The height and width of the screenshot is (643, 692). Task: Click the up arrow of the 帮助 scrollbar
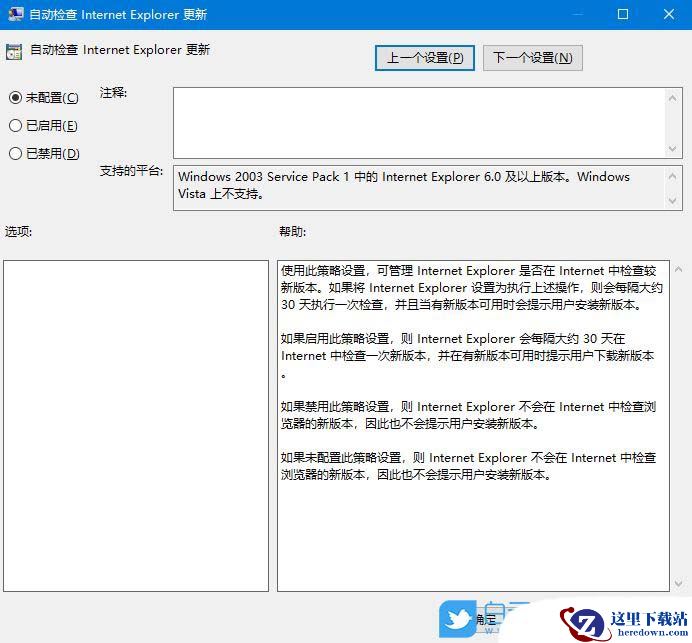click(x=679, y=269)
